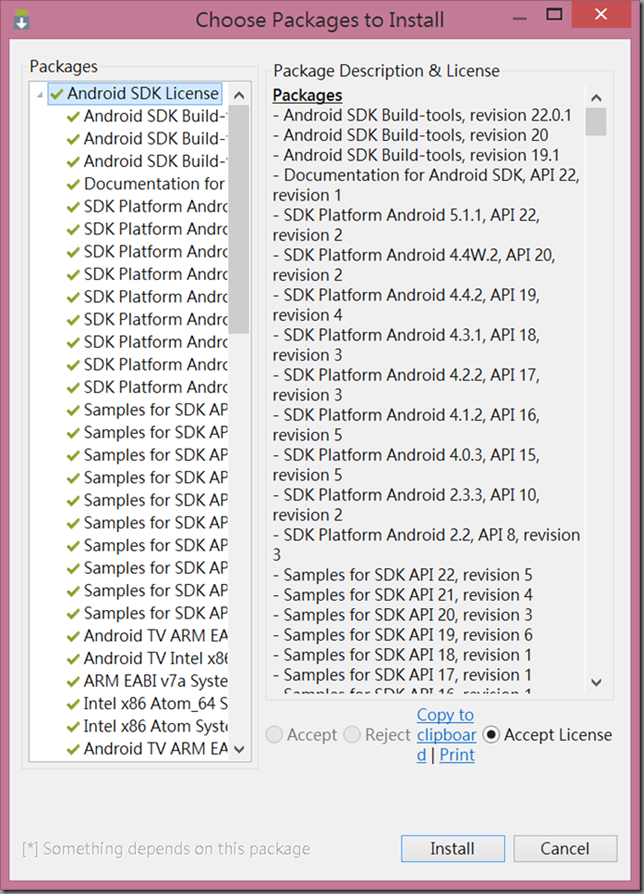Click the 'Package Description & License' group label
The height and width of the screenshot is (894, 644).
coord(386,71)
